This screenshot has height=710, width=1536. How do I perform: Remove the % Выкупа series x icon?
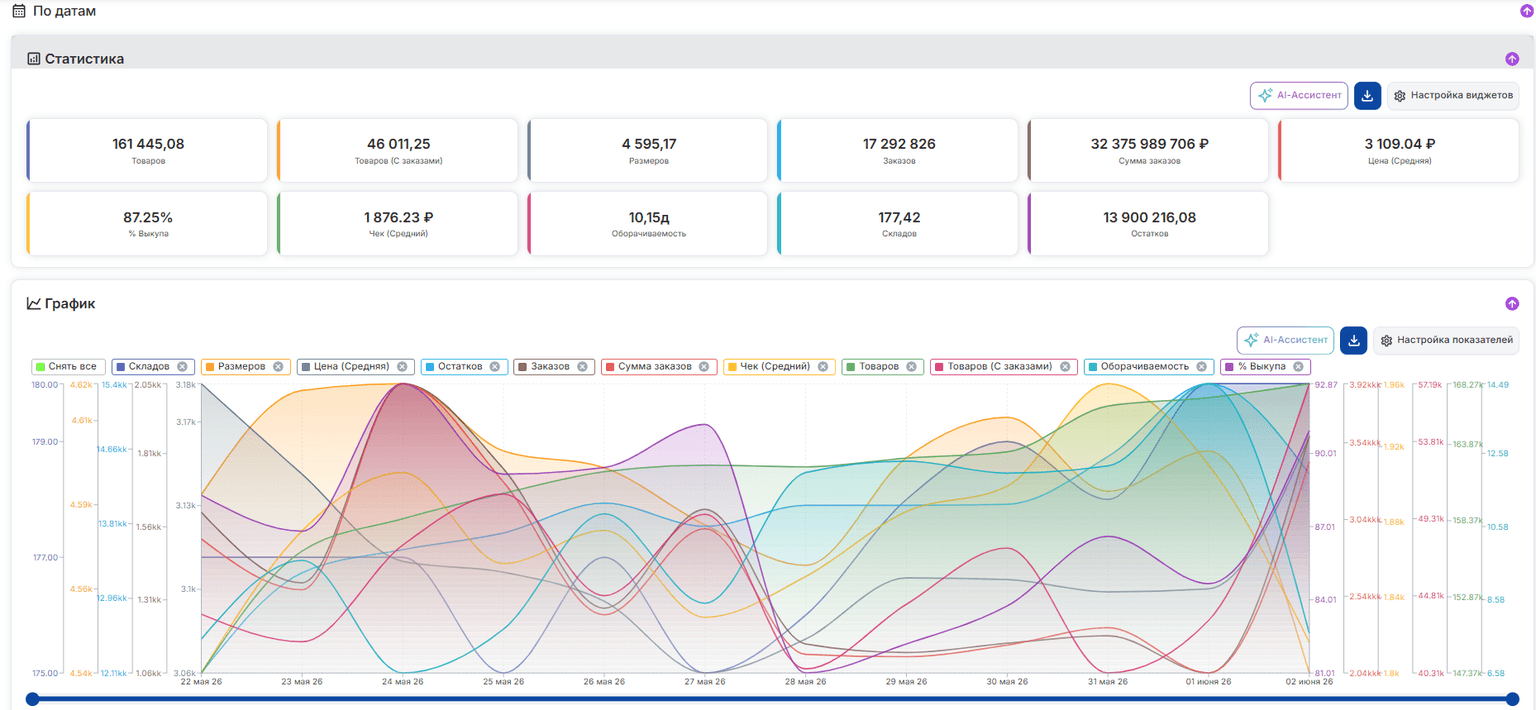tap(1298, 367)
